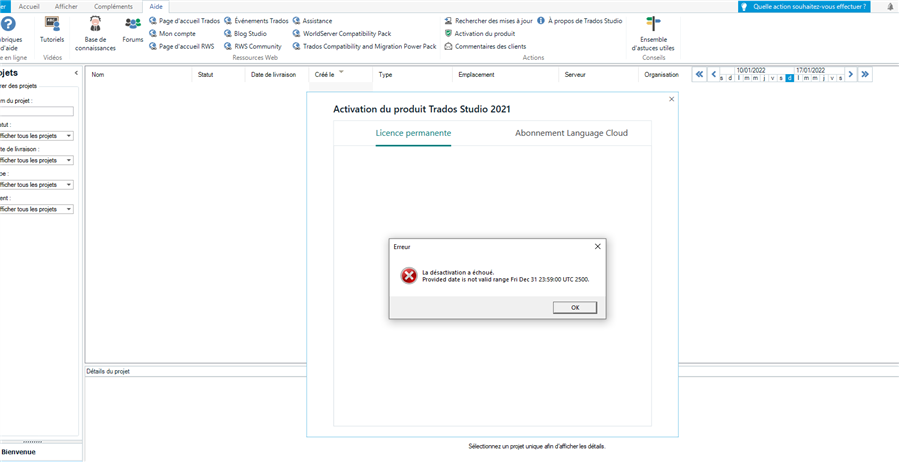Open Ensemble d'astuces utiles
The image size is (899, 462).
coord(653,34)
